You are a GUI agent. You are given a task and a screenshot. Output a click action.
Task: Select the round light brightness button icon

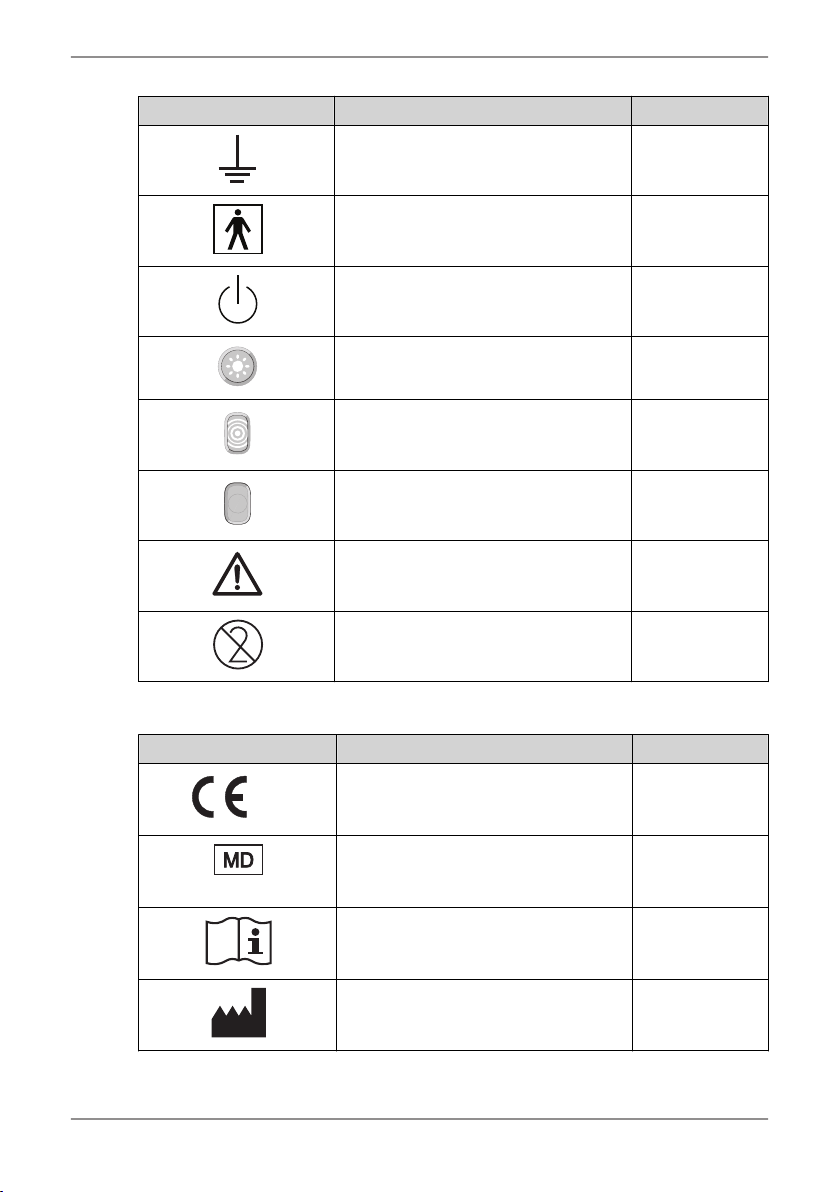(x=238, y=366)
